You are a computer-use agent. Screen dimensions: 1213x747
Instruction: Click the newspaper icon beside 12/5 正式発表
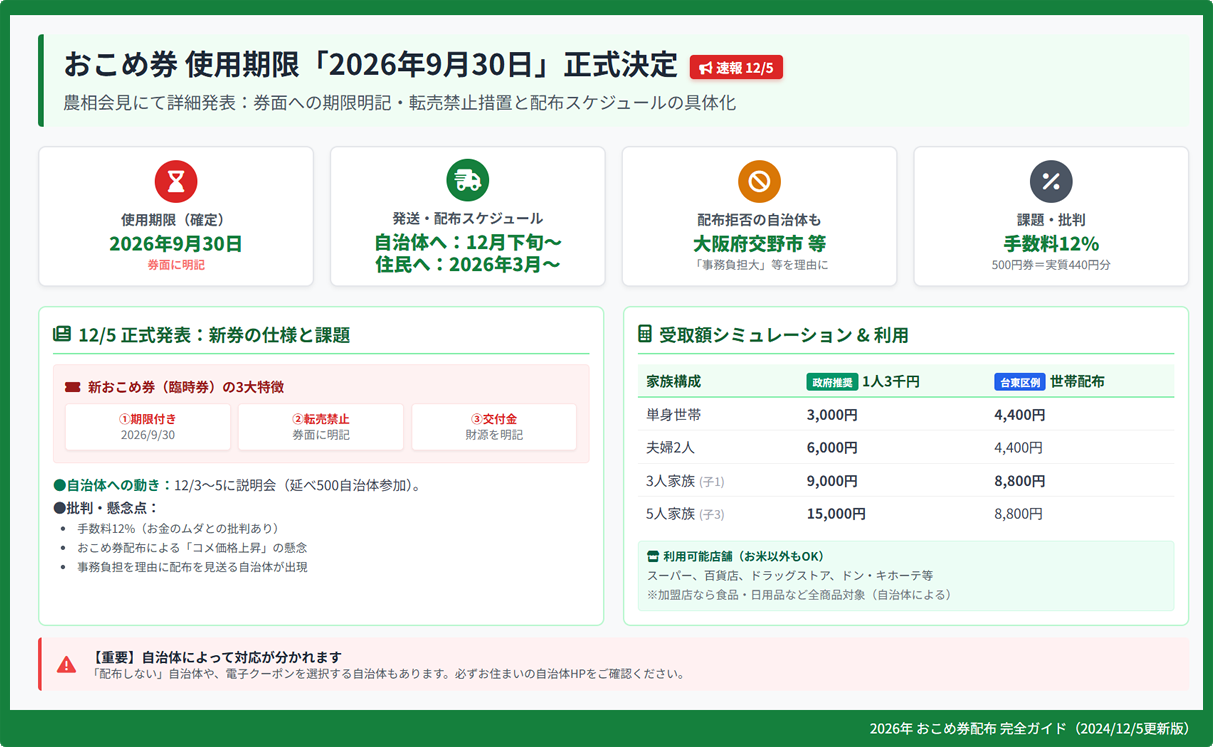tap(62, 335)
